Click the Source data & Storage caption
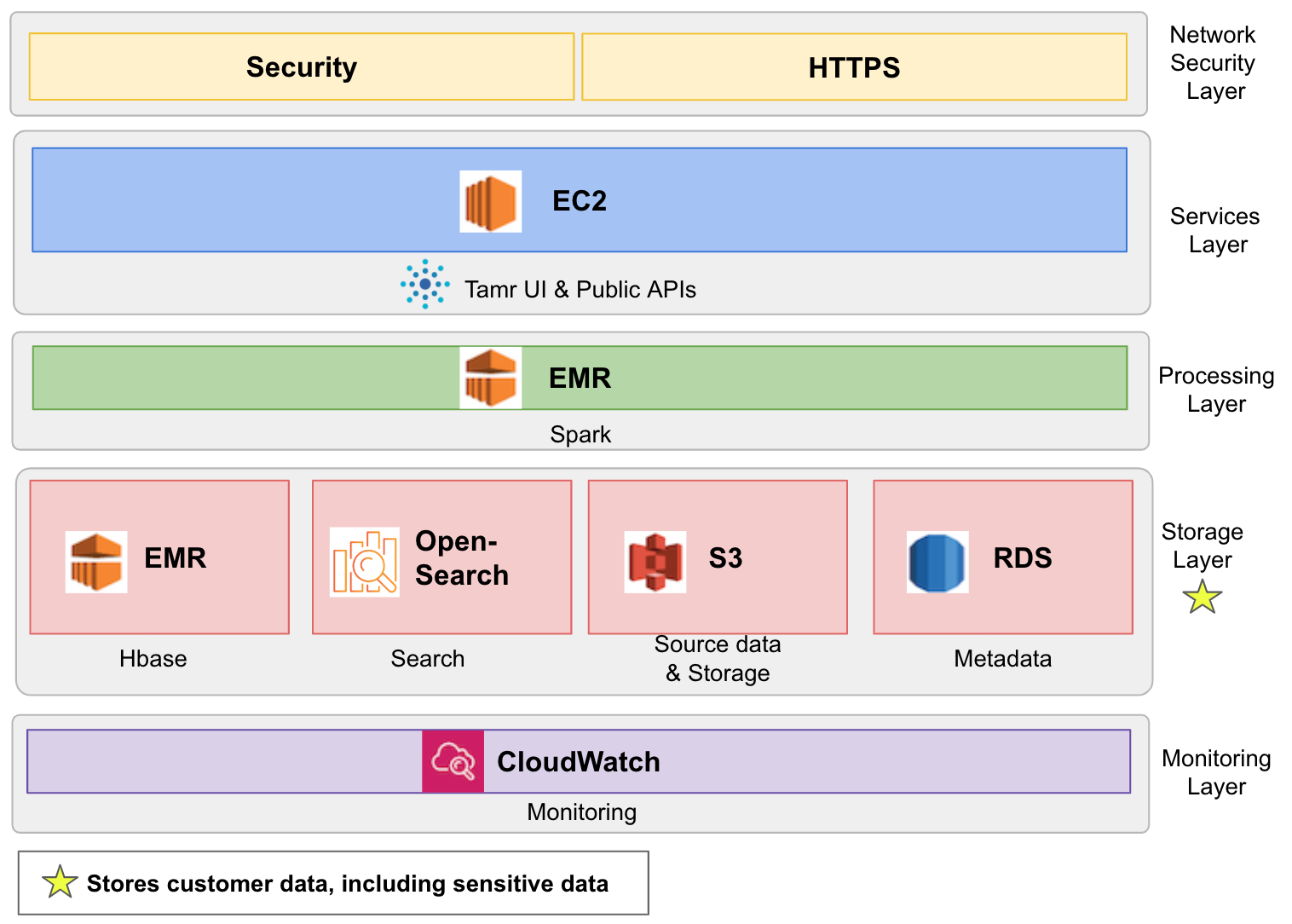This screenshot has width=1292, height=924. click(x=718, y=659)
